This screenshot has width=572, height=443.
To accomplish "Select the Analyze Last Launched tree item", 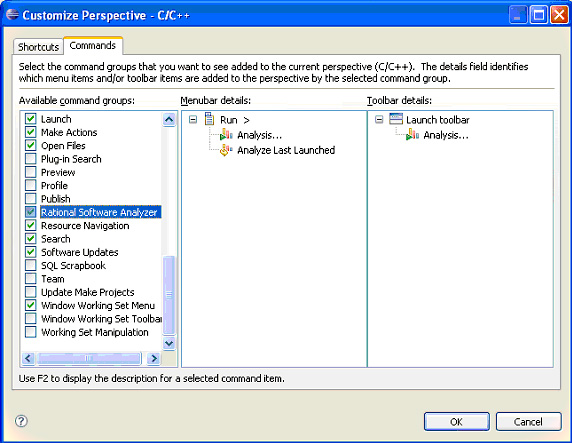I will click(x=286, y=150).
